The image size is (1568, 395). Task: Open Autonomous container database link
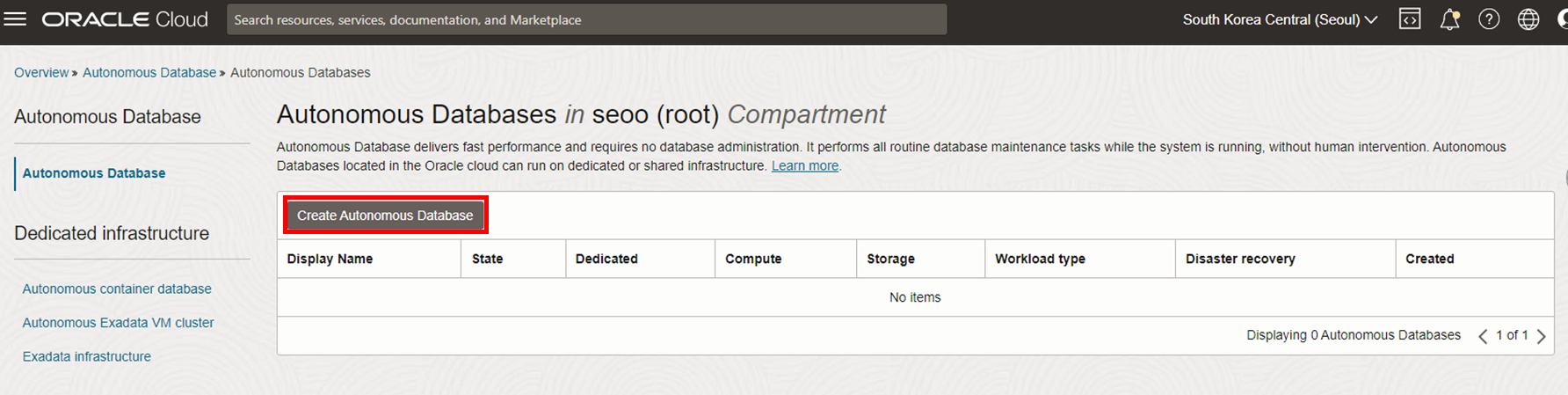click(117, 289)
